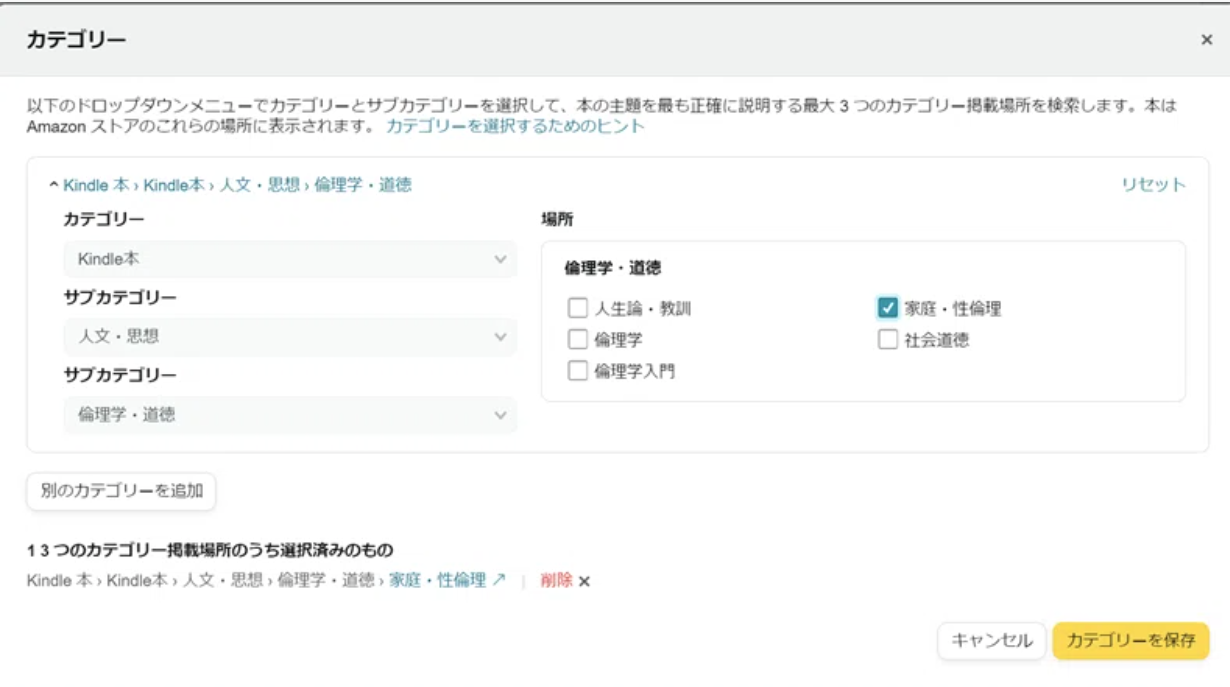1230x687 pixels.
Task: Click the external link arrow beside 家庭・性倫理
Action: pyautogui.click(x=499, y=579)
